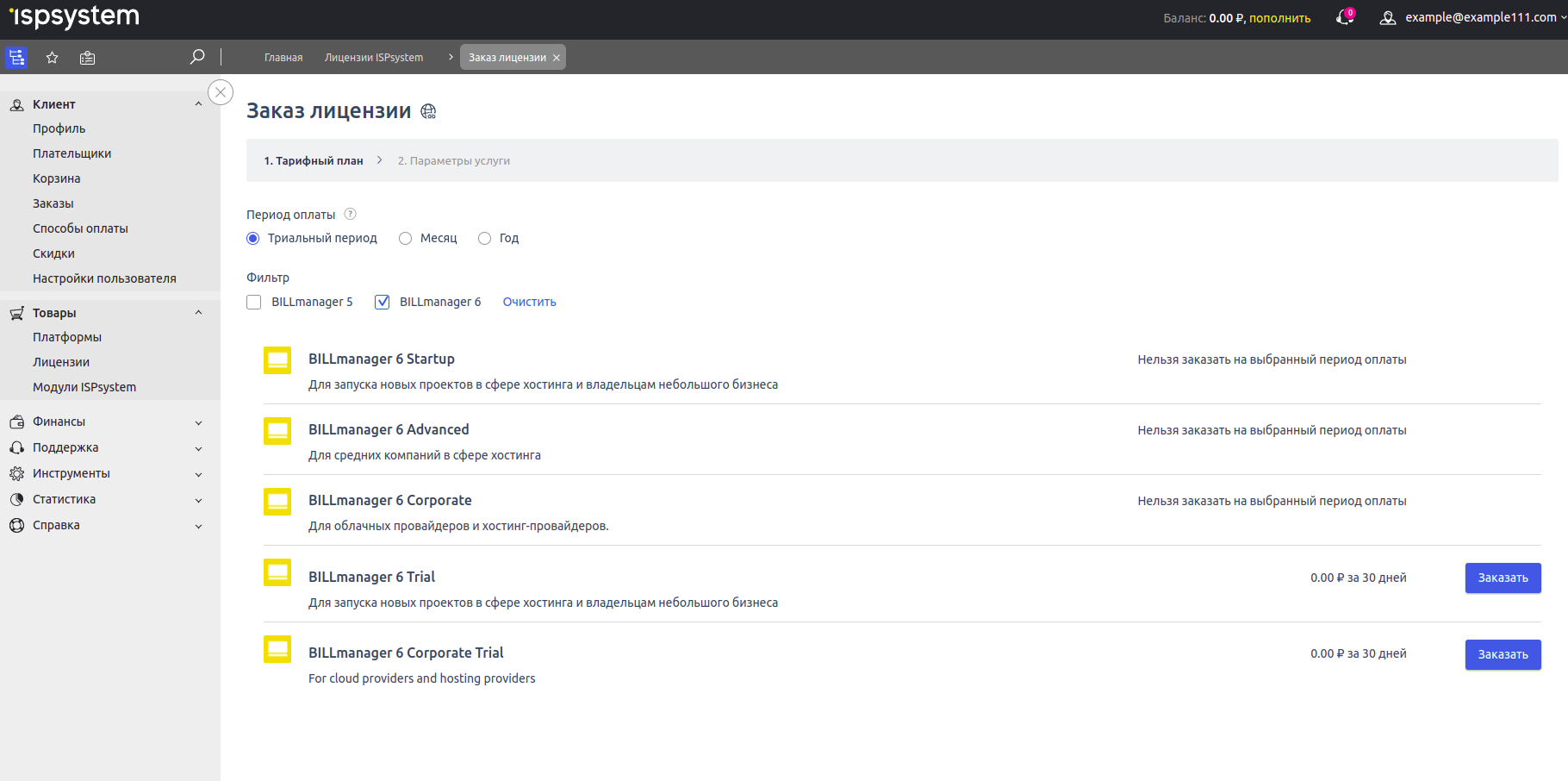Expand the Инструменты section chevron
The width and height of the screenshot is (1568, 781).
coord(198,474)
